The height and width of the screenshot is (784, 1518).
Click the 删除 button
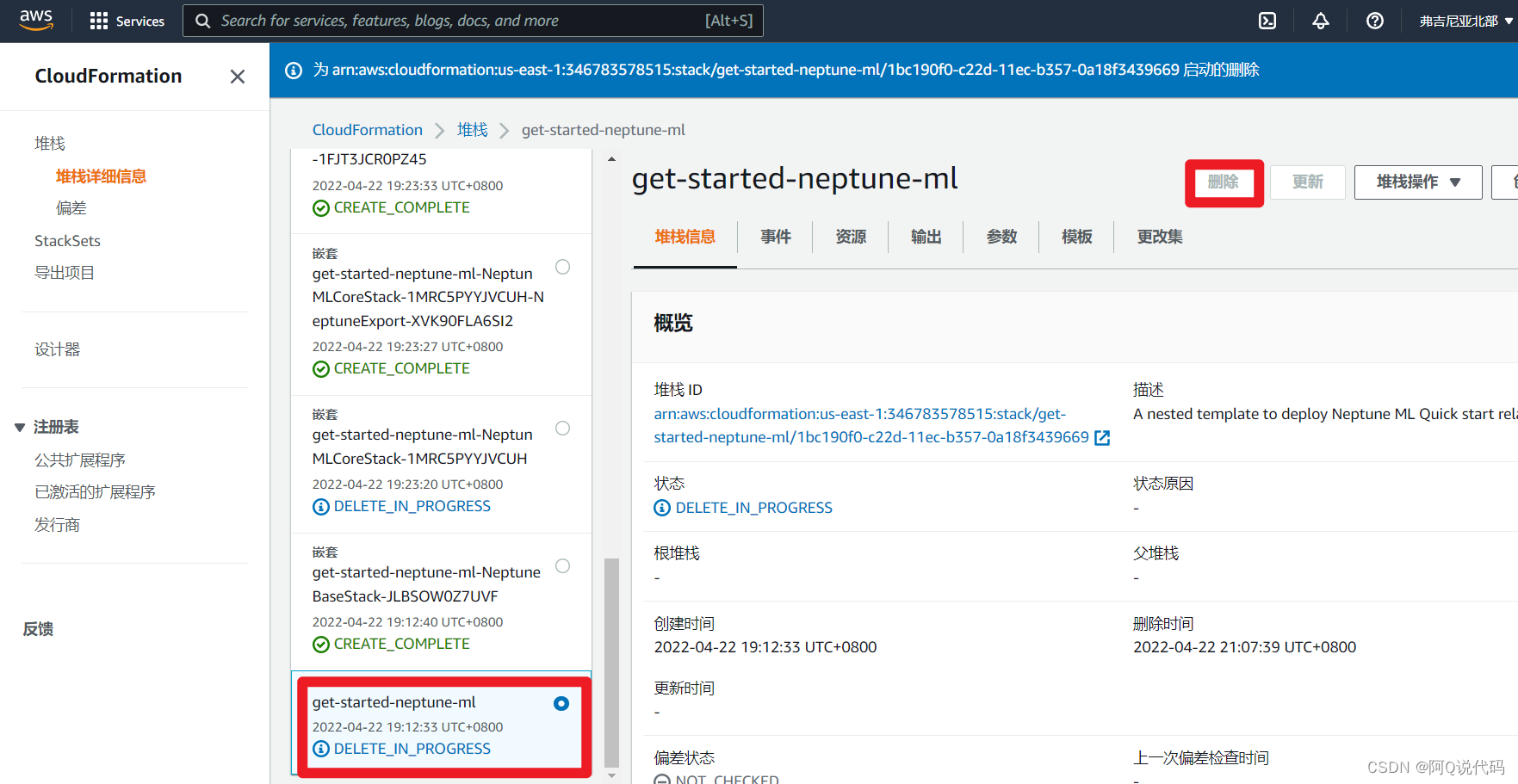tap(1224, 182)
